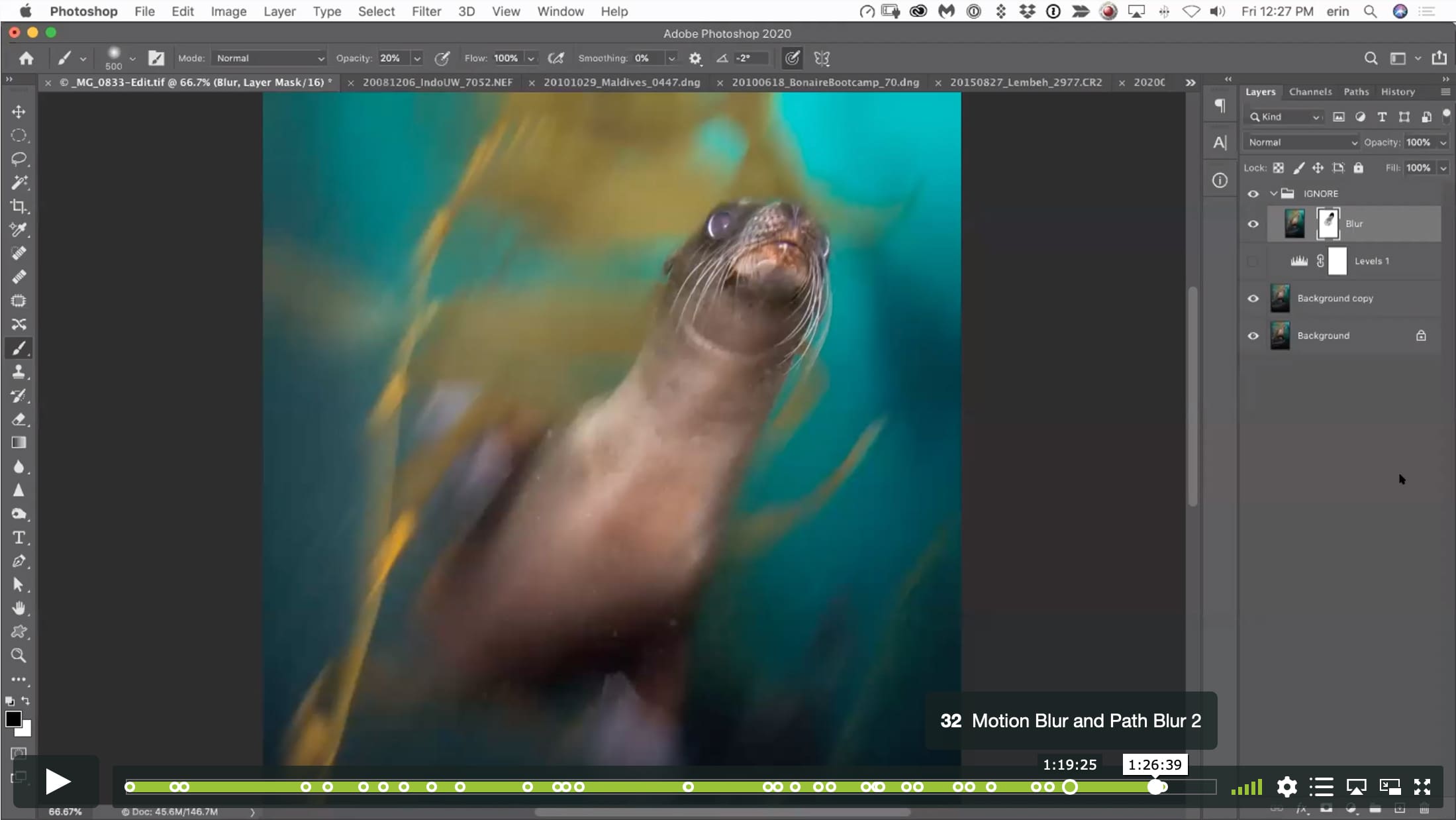Select the Eyedropper tool
The image size is (1456, 820).
tap(19, 230)
